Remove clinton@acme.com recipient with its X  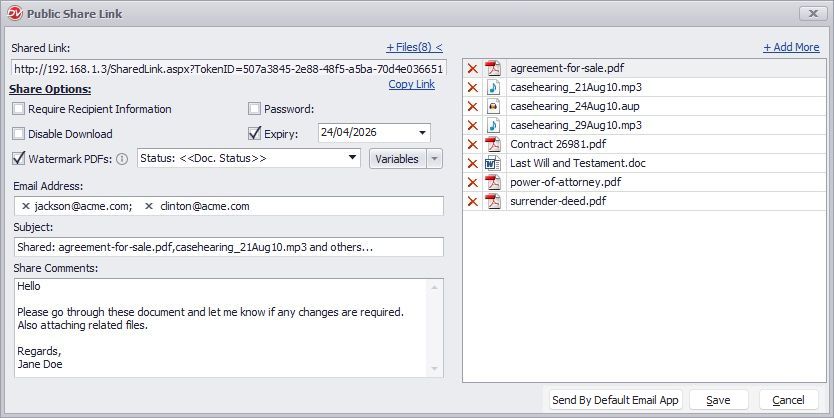coord(149,206)
